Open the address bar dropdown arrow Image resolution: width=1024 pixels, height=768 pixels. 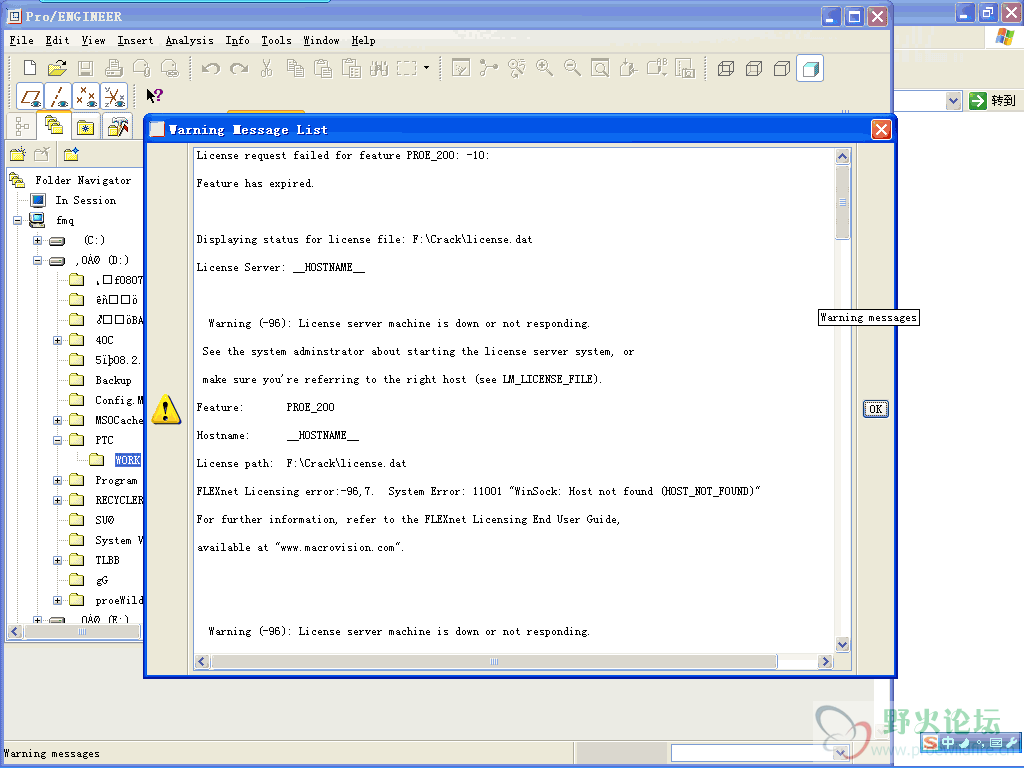click(x=953, y=101)
